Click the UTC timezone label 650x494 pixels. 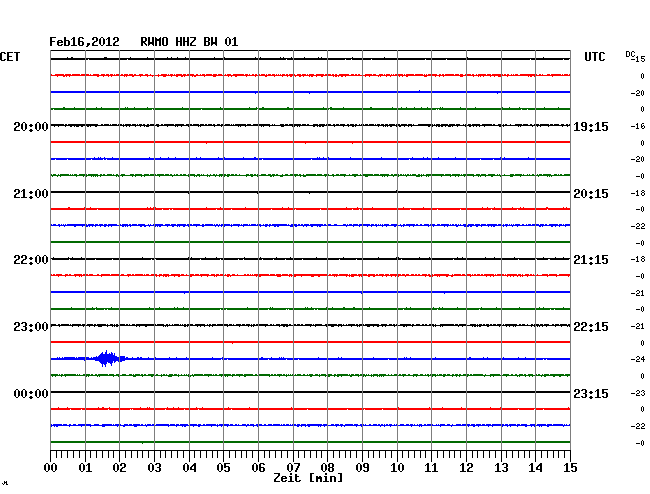coord(594,57)
